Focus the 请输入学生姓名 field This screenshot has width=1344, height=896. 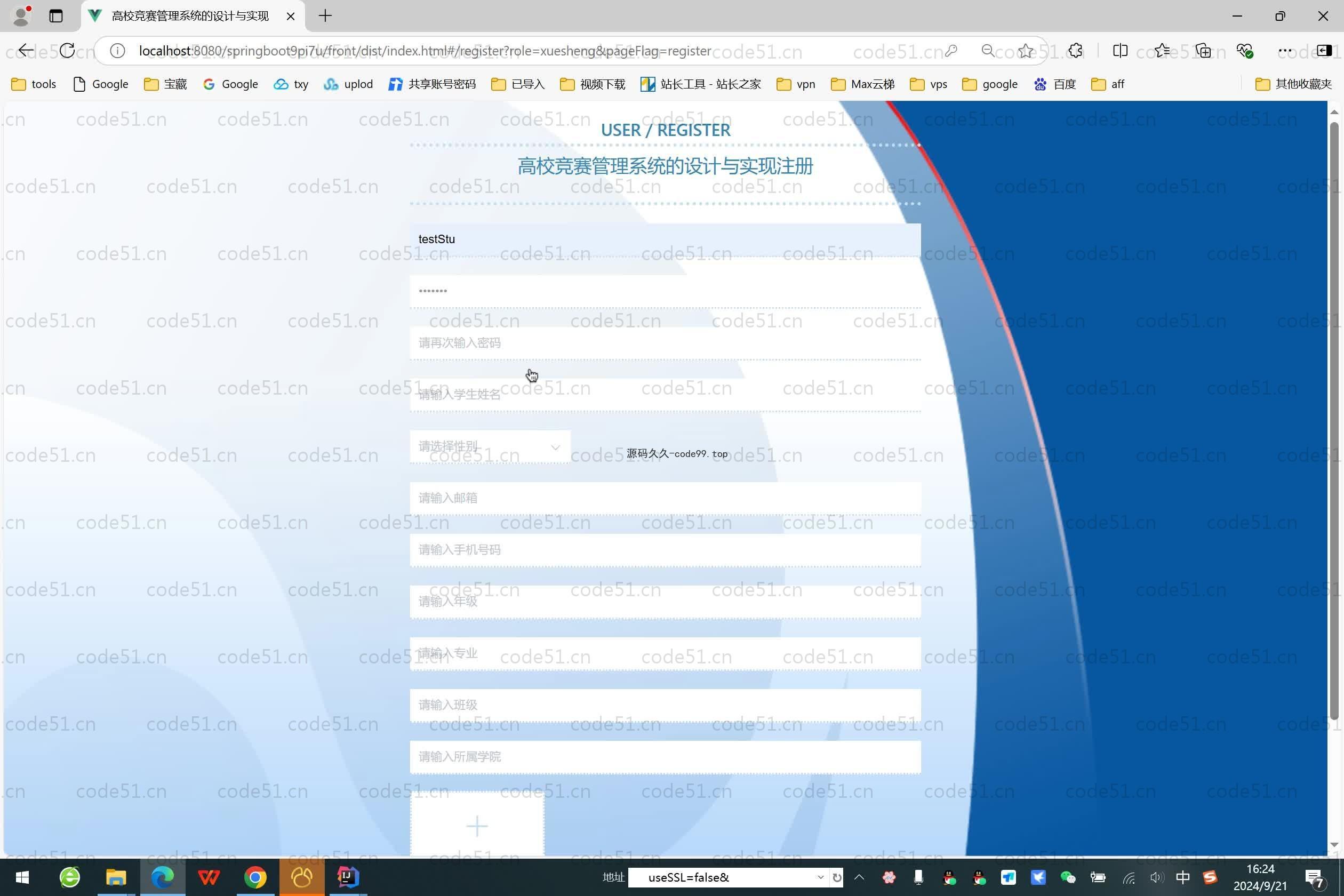coord(665,394)
